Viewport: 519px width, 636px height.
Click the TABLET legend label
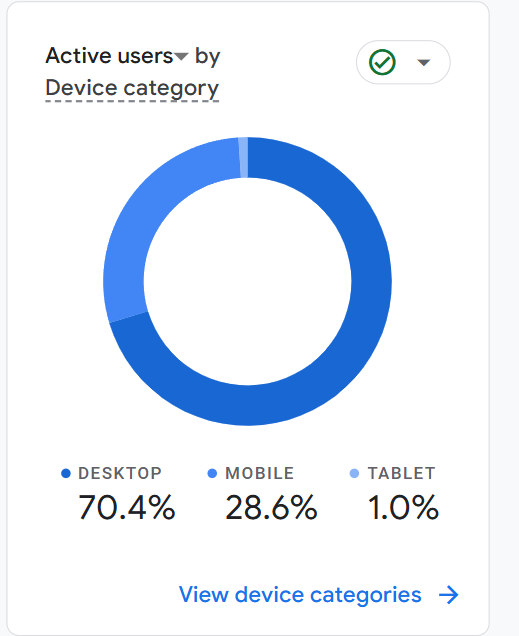(401, 473)
